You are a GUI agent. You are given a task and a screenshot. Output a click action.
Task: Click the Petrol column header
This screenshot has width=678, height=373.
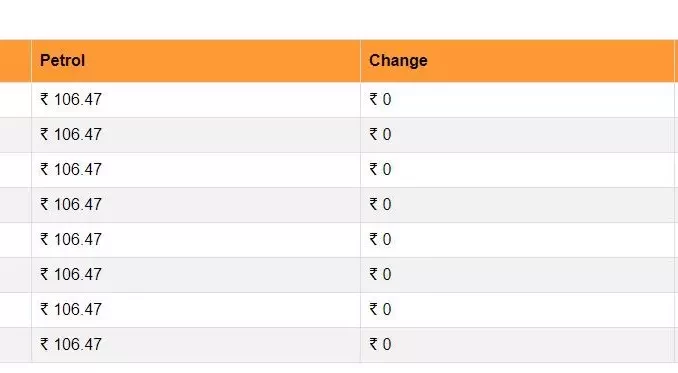[196, 61]
